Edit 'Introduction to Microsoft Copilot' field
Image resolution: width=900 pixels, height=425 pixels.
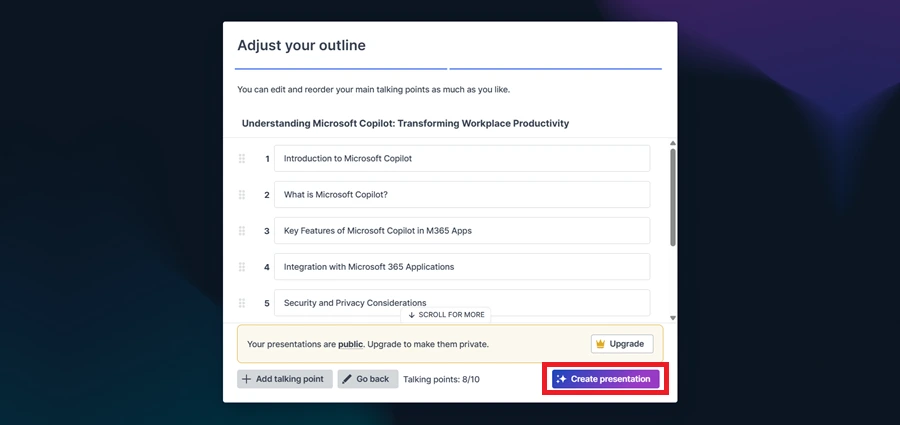[x=462, y=159]
